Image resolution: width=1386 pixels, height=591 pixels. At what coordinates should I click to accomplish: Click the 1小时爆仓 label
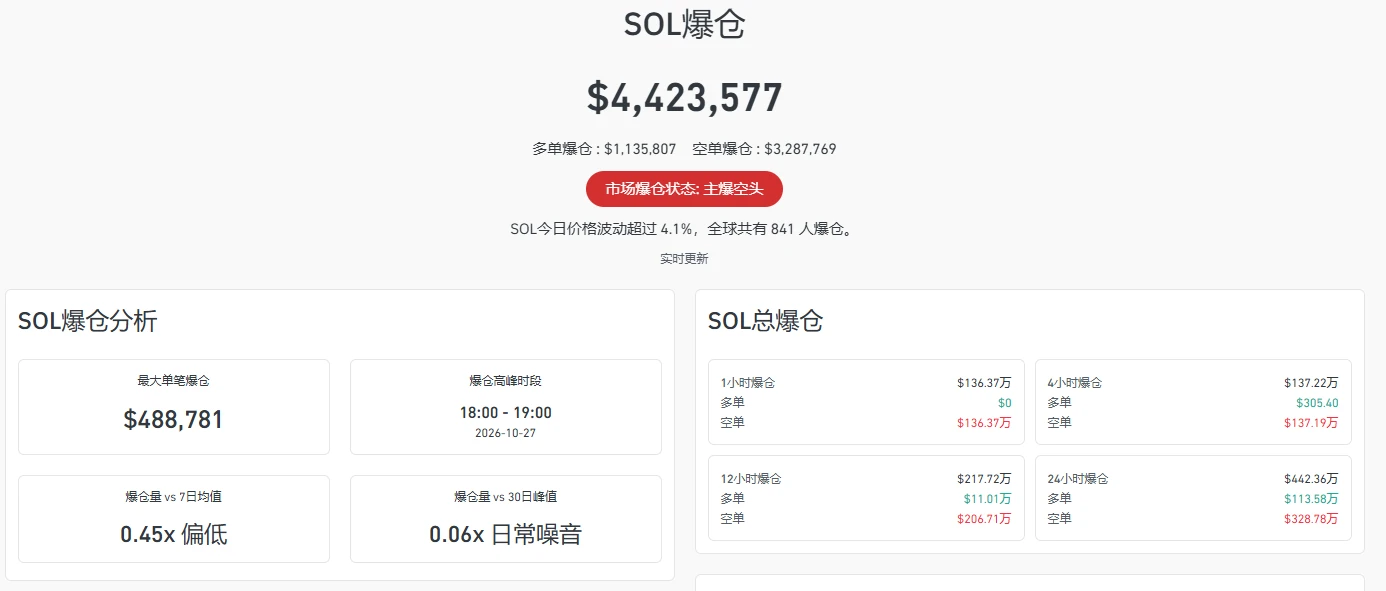748,383
